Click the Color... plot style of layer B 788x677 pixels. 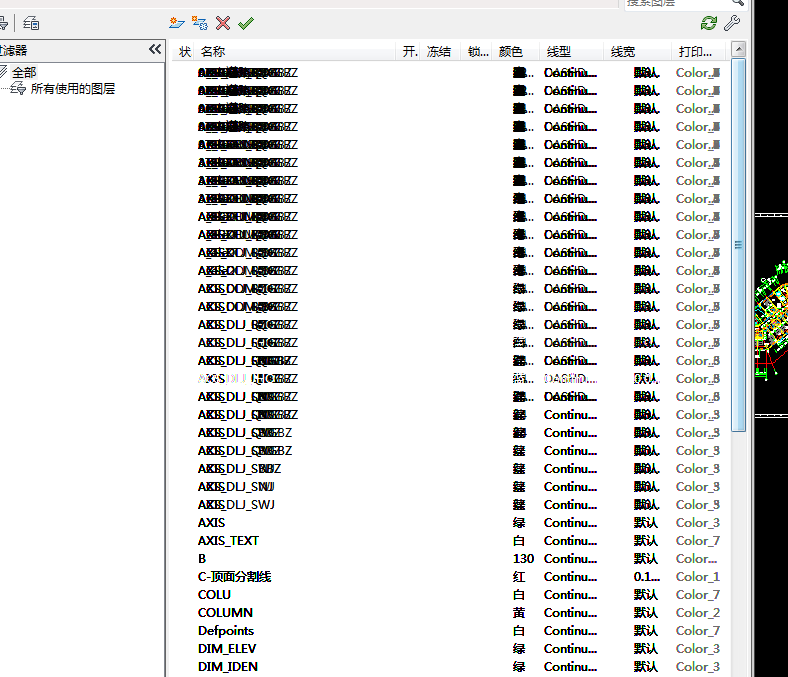click(697, 559)
